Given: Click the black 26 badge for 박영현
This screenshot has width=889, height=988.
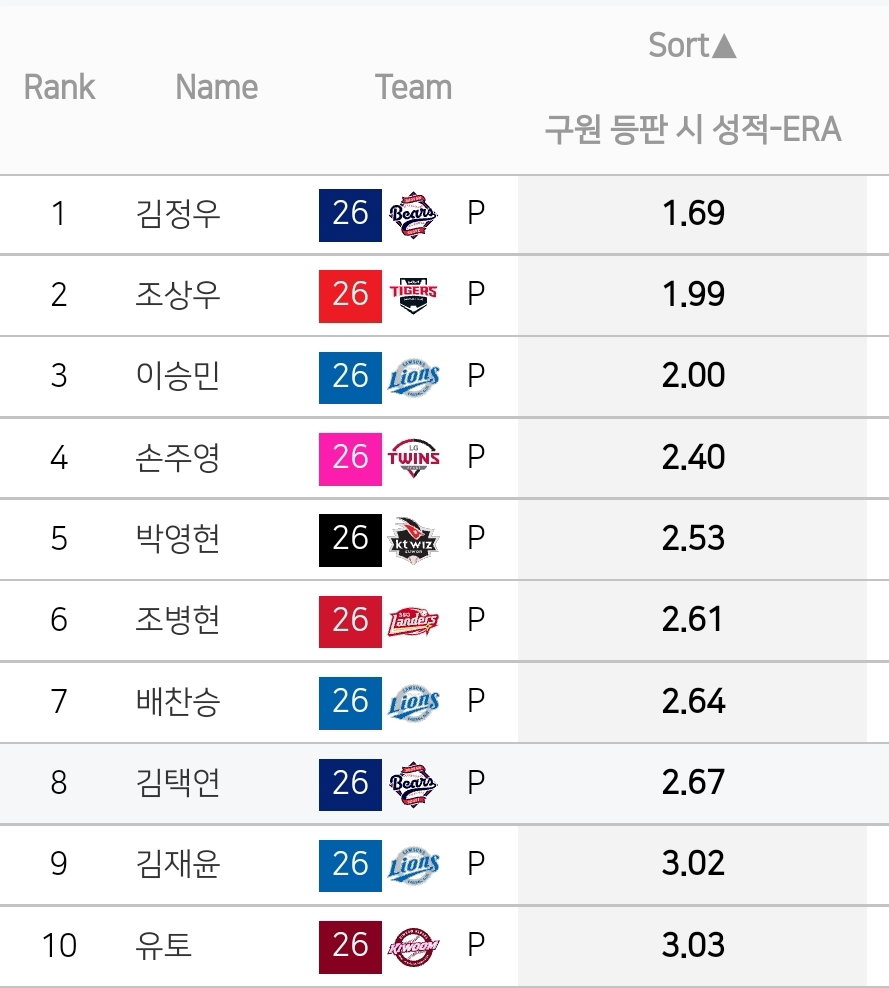Looking at the screenshot, I should click(350, 540).
